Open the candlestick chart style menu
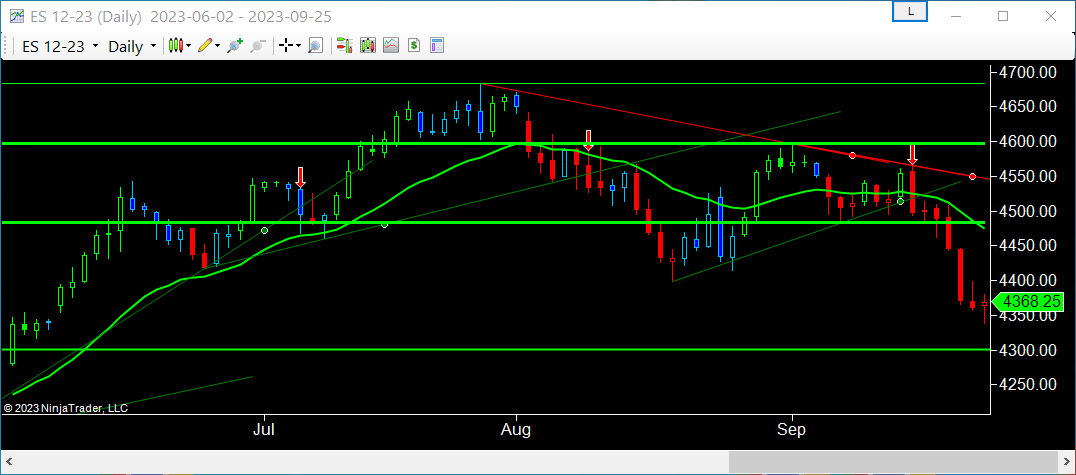 [179, 46]
